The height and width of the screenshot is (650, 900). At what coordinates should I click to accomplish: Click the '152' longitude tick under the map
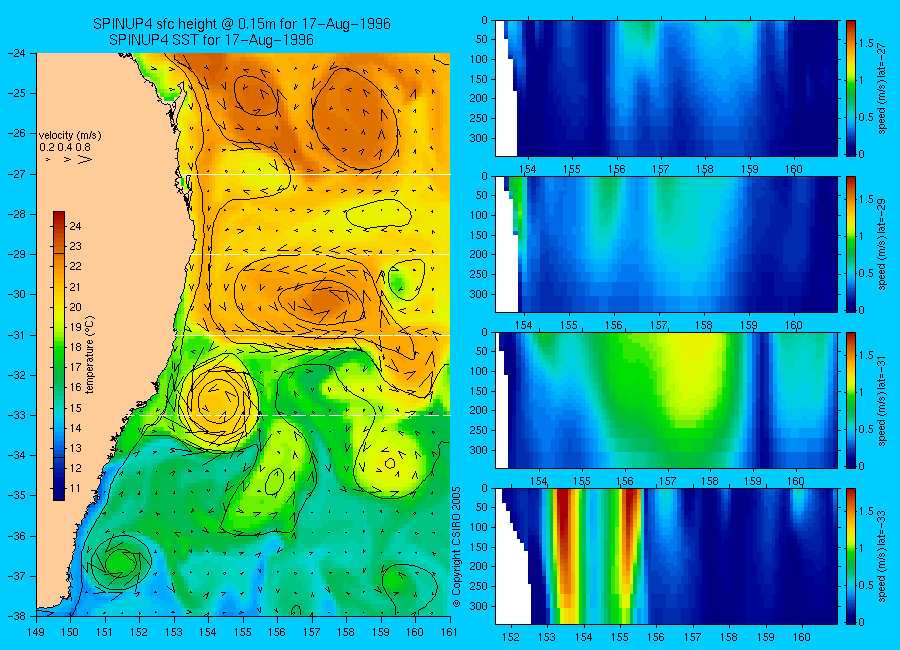(139, 632)
